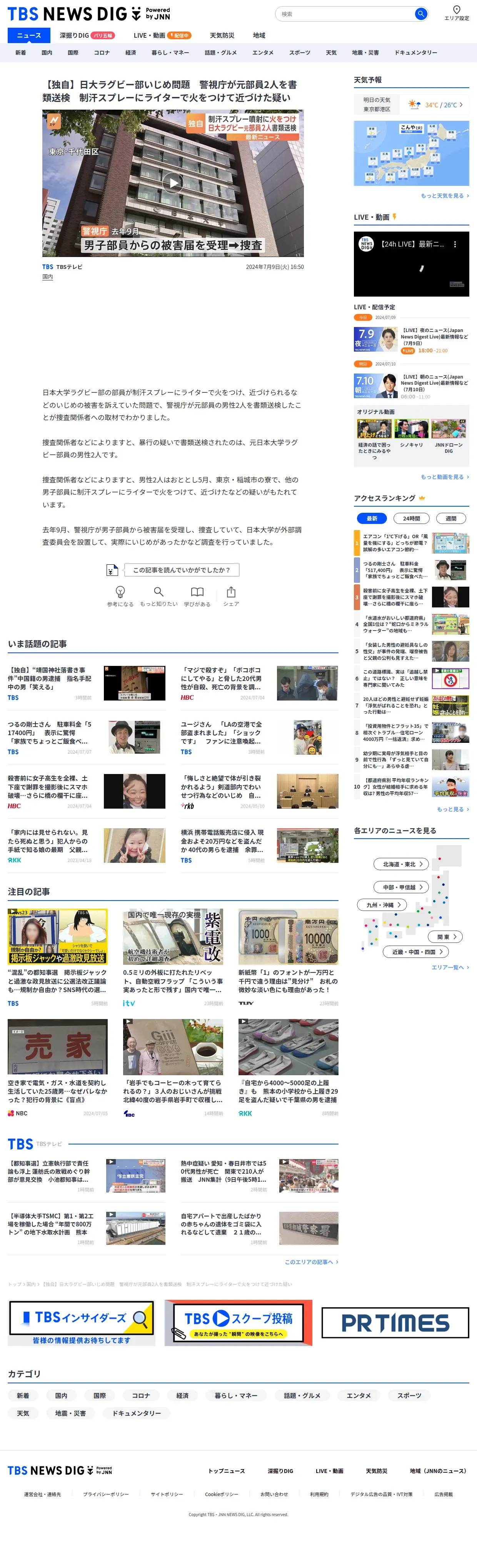Open the 北海道・東北 area button
477x1568 pixels.
pos(402,864)
